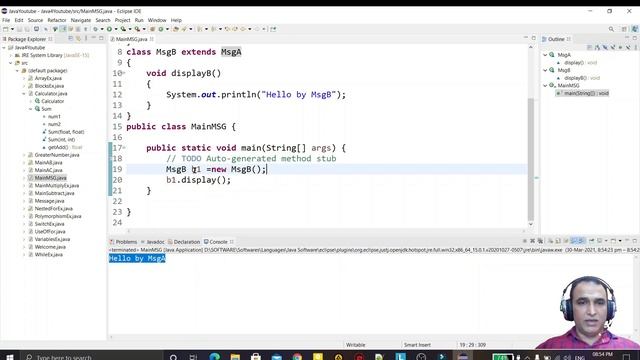Fold displayB method at line 10
The height and width of the screenshot is (360, 640).
[124, 73]
